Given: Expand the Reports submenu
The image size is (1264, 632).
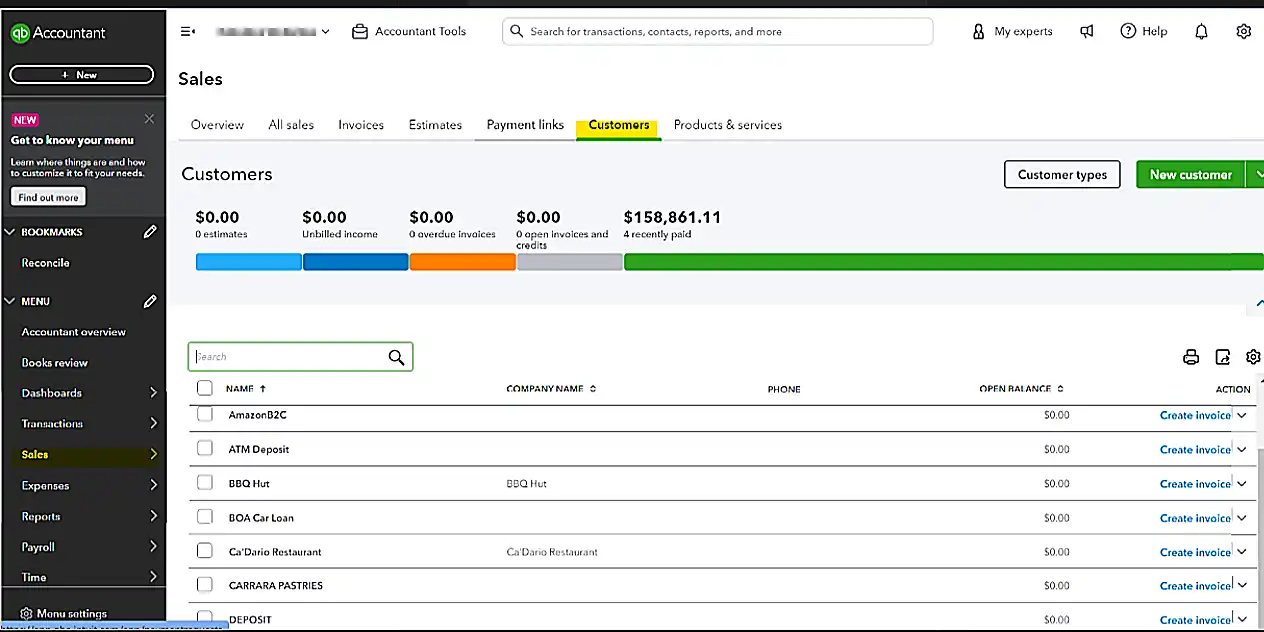Looking at the screenshot, I should pos(153,516).
